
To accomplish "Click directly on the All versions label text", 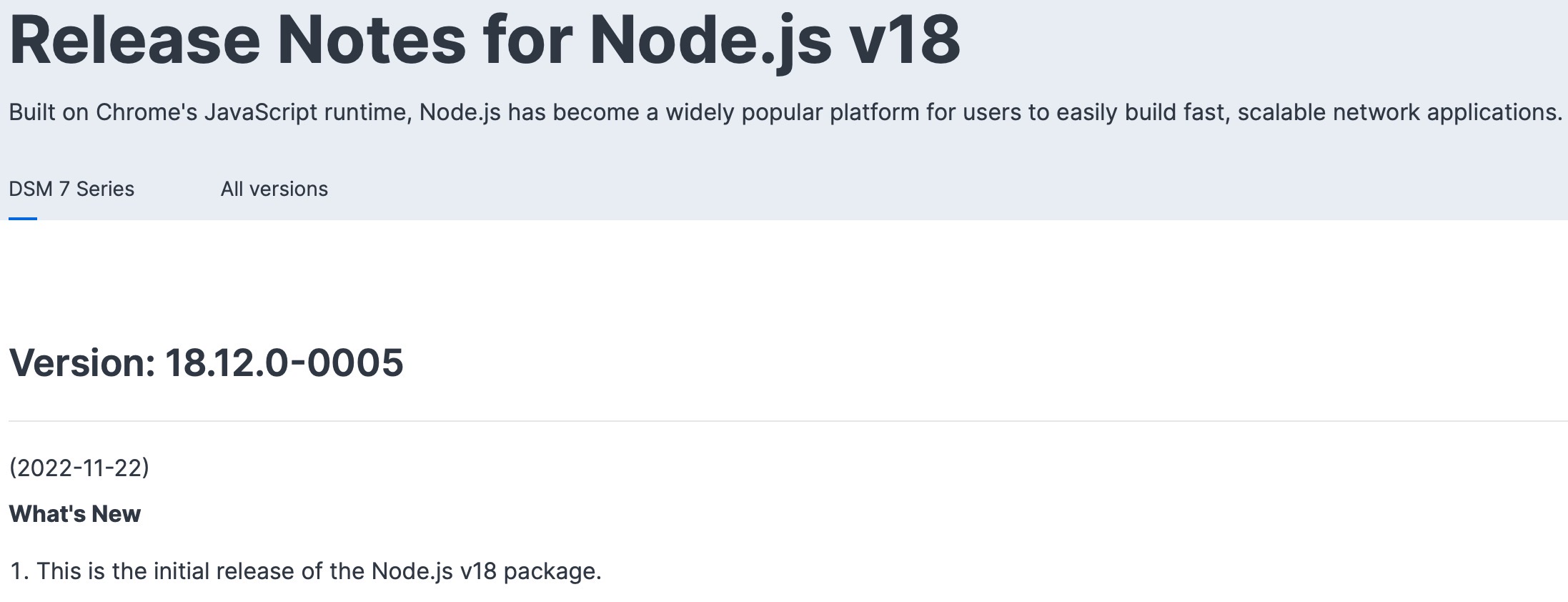I will (274, 189).
